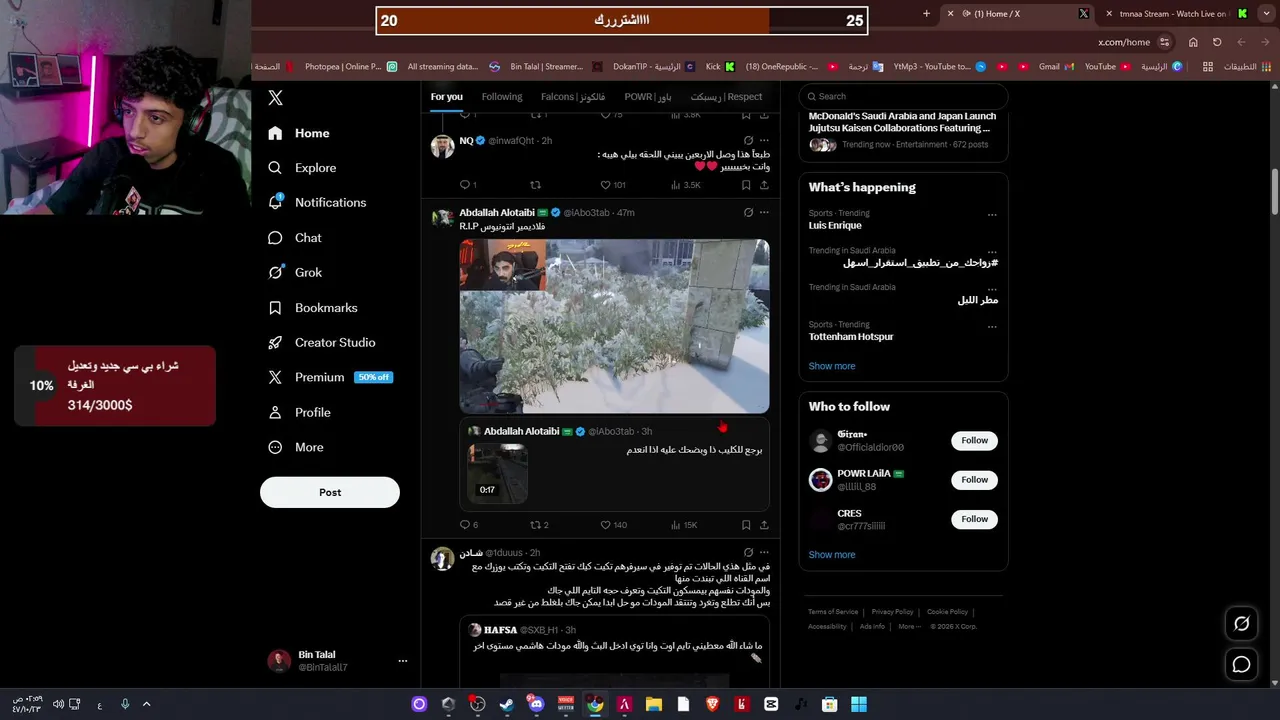Click the browser home button
This screenshot has width=1280, height=720.
pos(1193,42)
